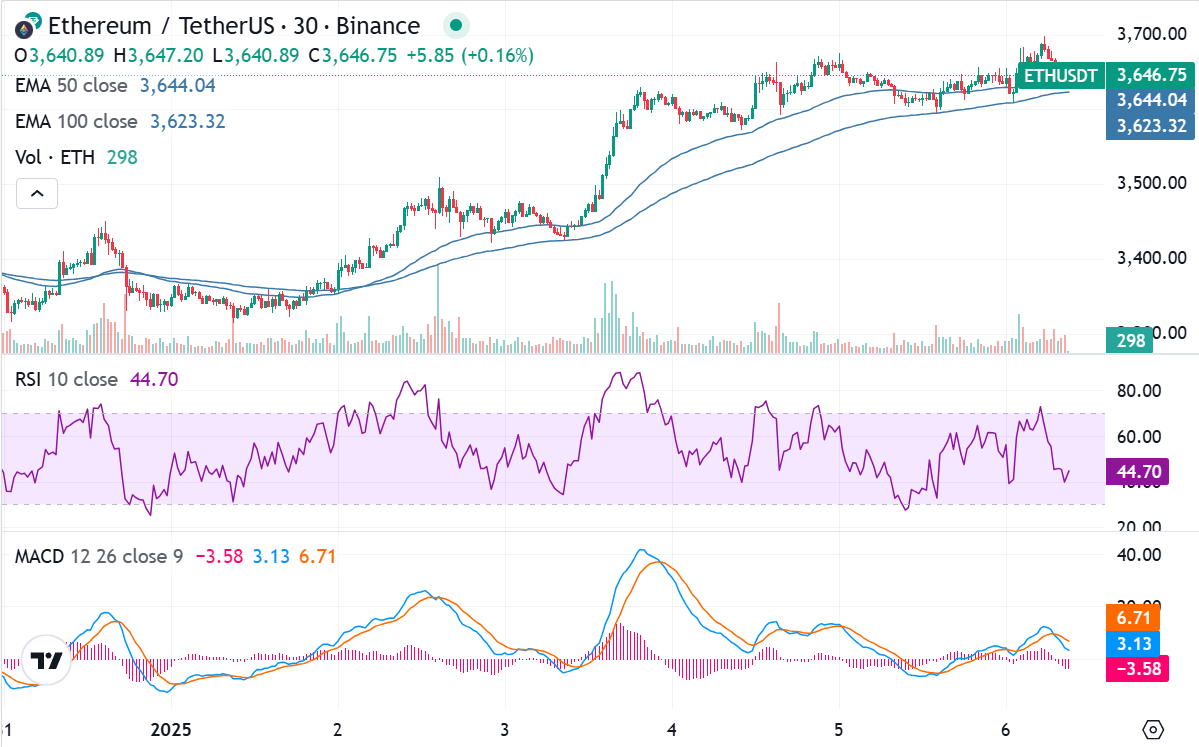Viewport: 1199px width, 747px height.
Task: Open the TradingView logo badge
Action: click(46, 660)
